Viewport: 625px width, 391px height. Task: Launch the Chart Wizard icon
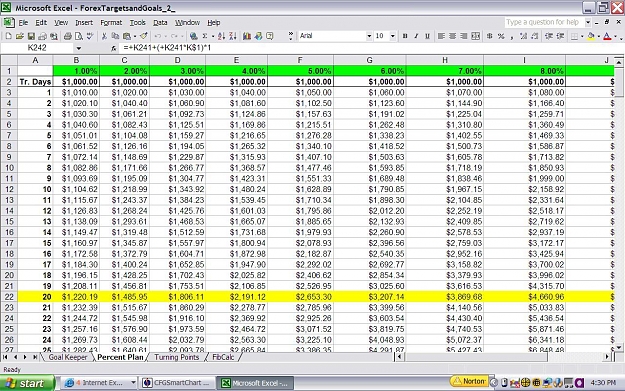(247, 36)
